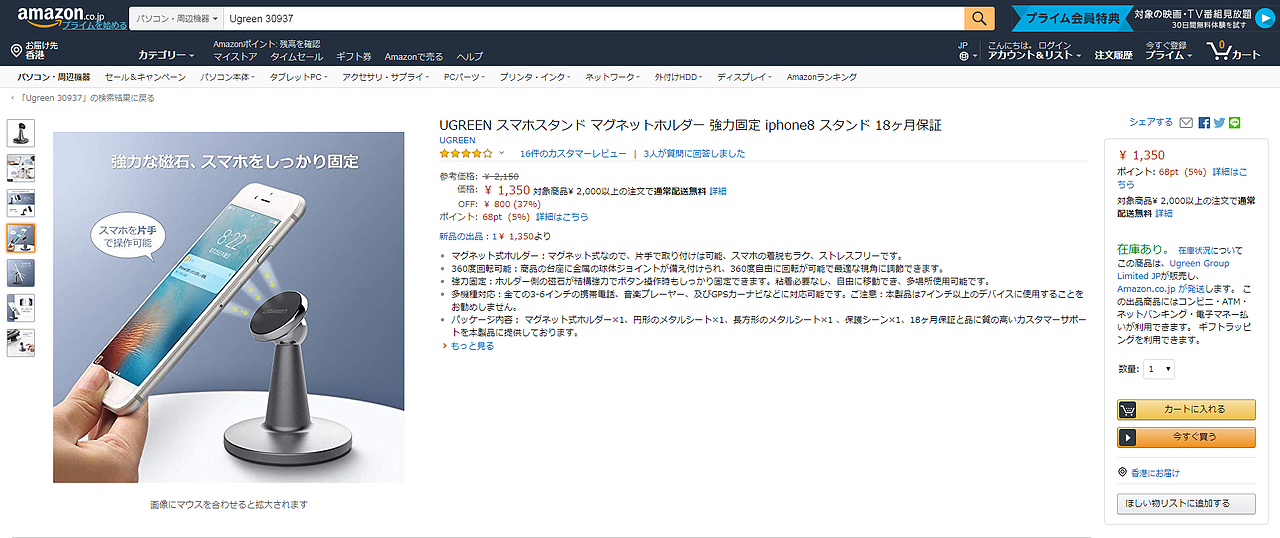Click 今すぐ買う buy now button
The width and height of the screenshot is (1280, 538).
(x=1186, y=437)
